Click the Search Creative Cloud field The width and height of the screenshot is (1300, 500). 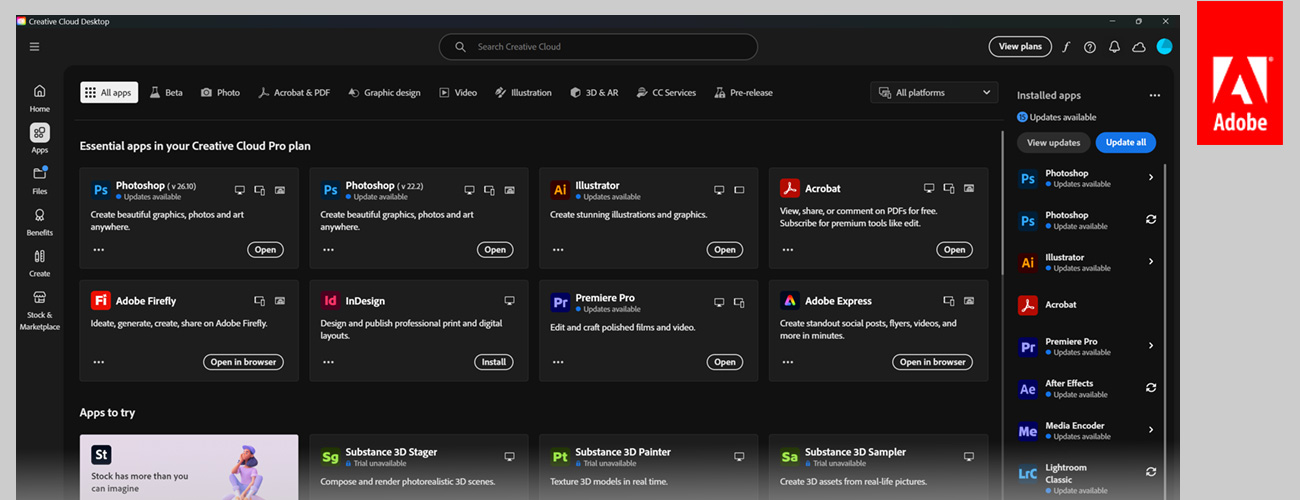[x=598, y=47]
